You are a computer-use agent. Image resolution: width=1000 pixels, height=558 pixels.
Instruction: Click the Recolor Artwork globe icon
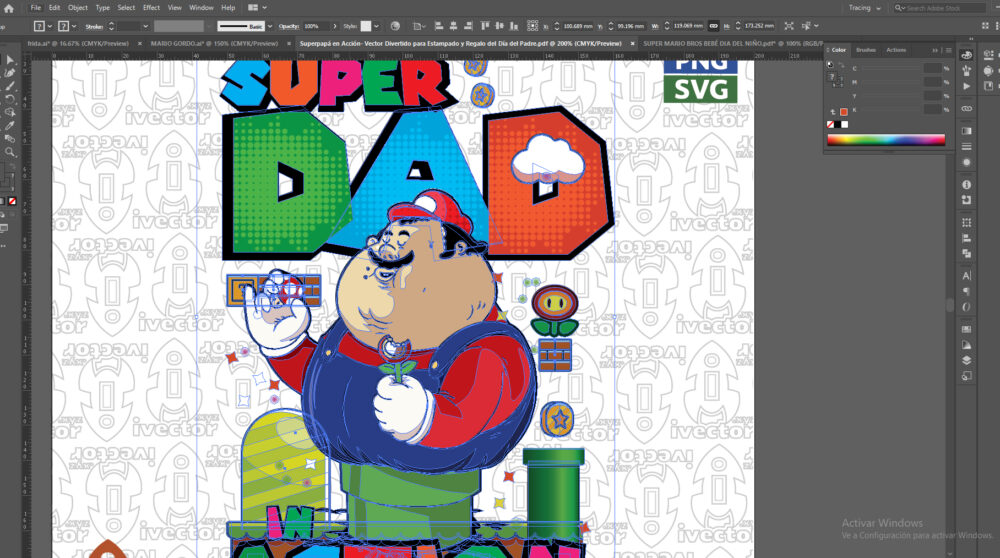click(395, 26)
